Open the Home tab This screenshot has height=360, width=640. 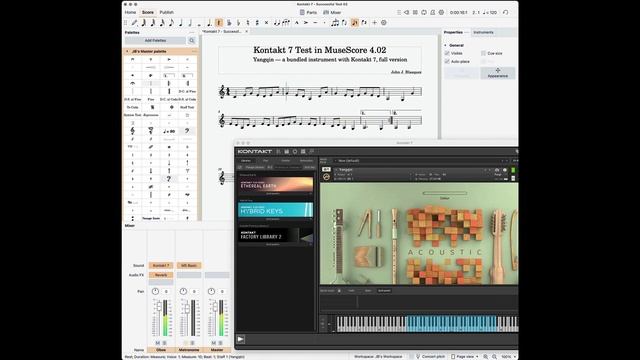click(x=130, y=12)
